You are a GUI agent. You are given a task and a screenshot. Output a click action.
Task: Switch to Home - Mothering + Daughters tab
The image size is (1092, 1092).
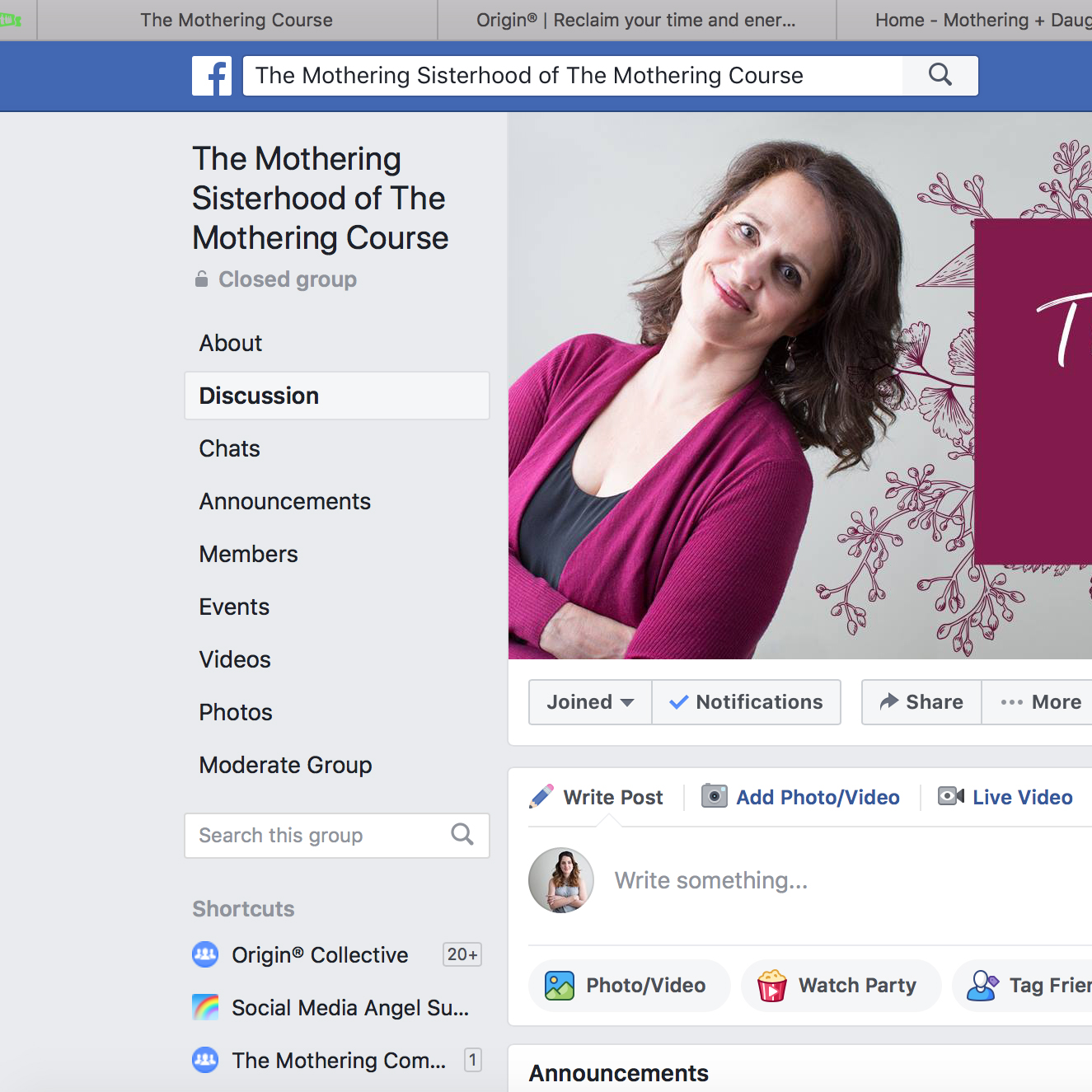click(965, 20)
